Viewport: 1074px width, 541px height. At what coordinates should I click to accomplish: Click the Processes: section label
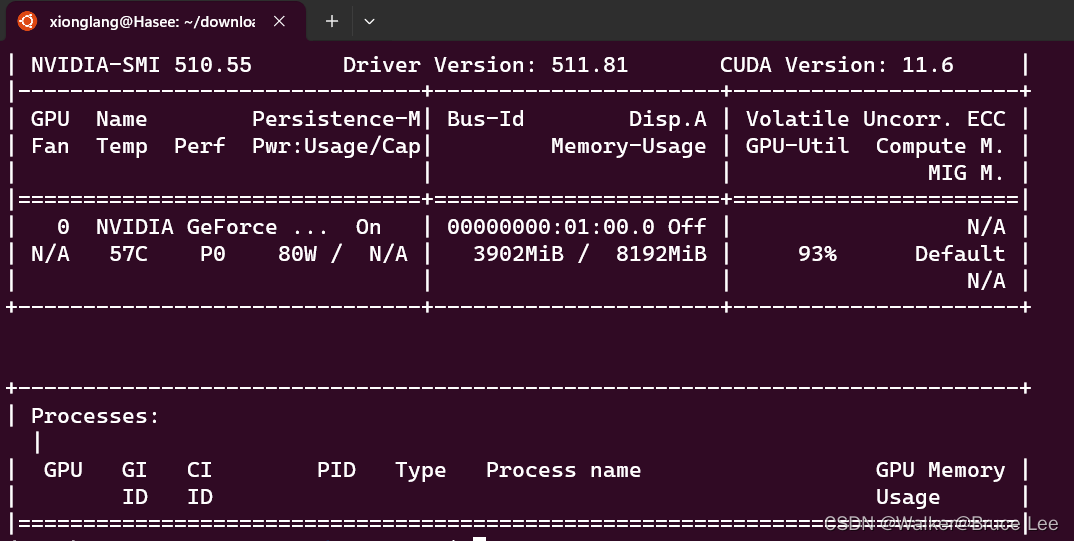pyautogui.click(x=95, y=416)
